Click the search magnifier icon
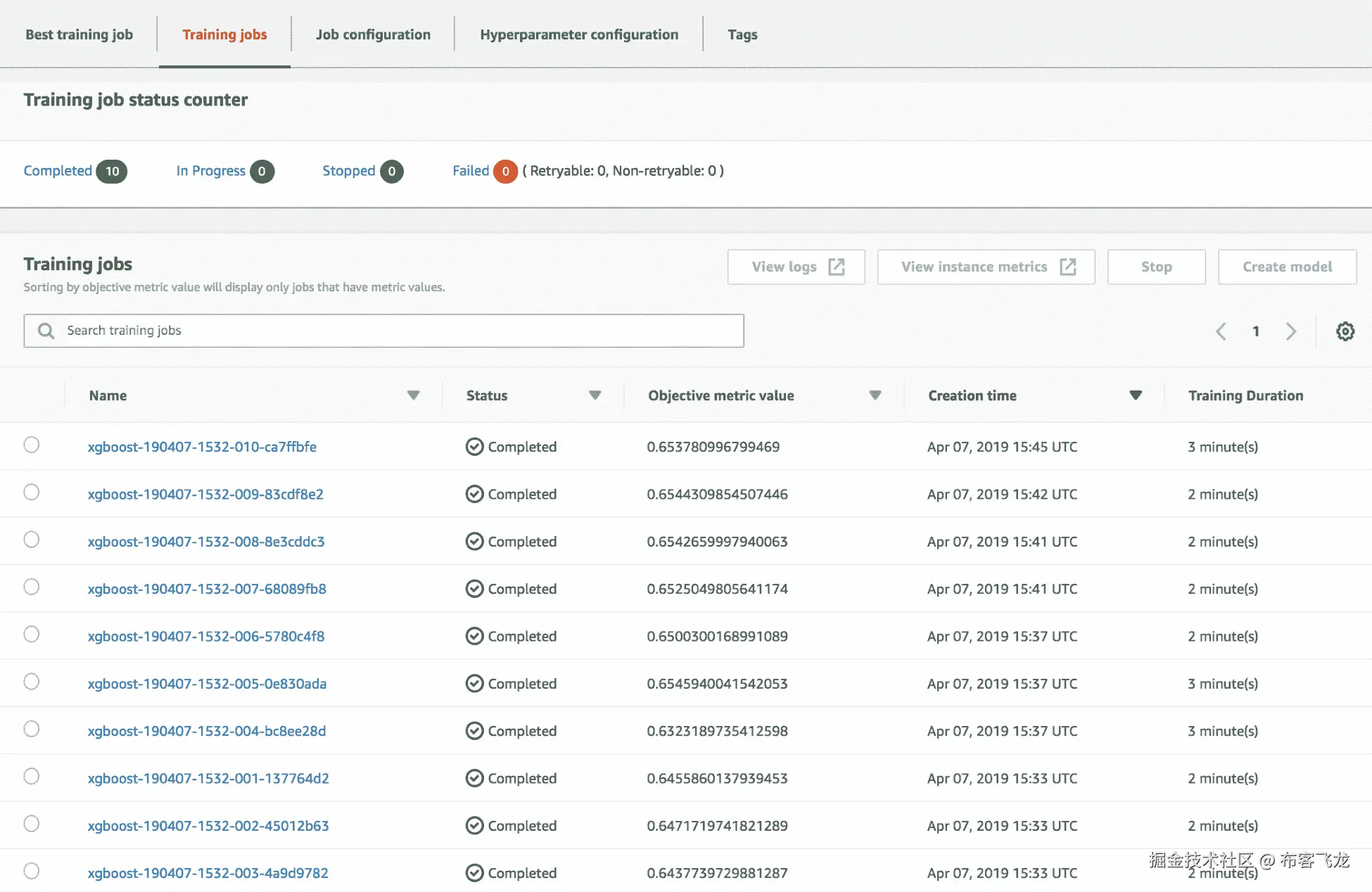This screenshot has height=892, width=1372. coord(46,331)
